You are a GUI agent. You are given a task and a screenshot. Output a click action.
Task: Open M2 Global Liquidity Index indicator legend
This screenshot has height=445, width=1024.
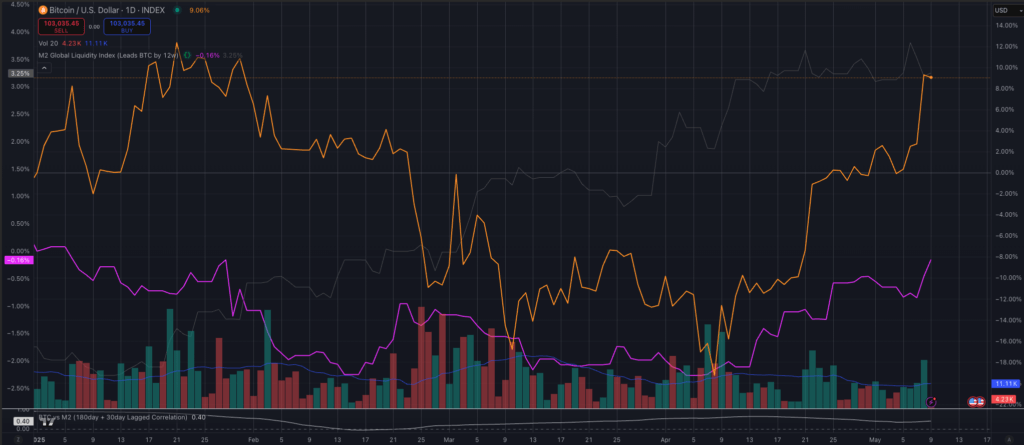click(x=108, y=56)
